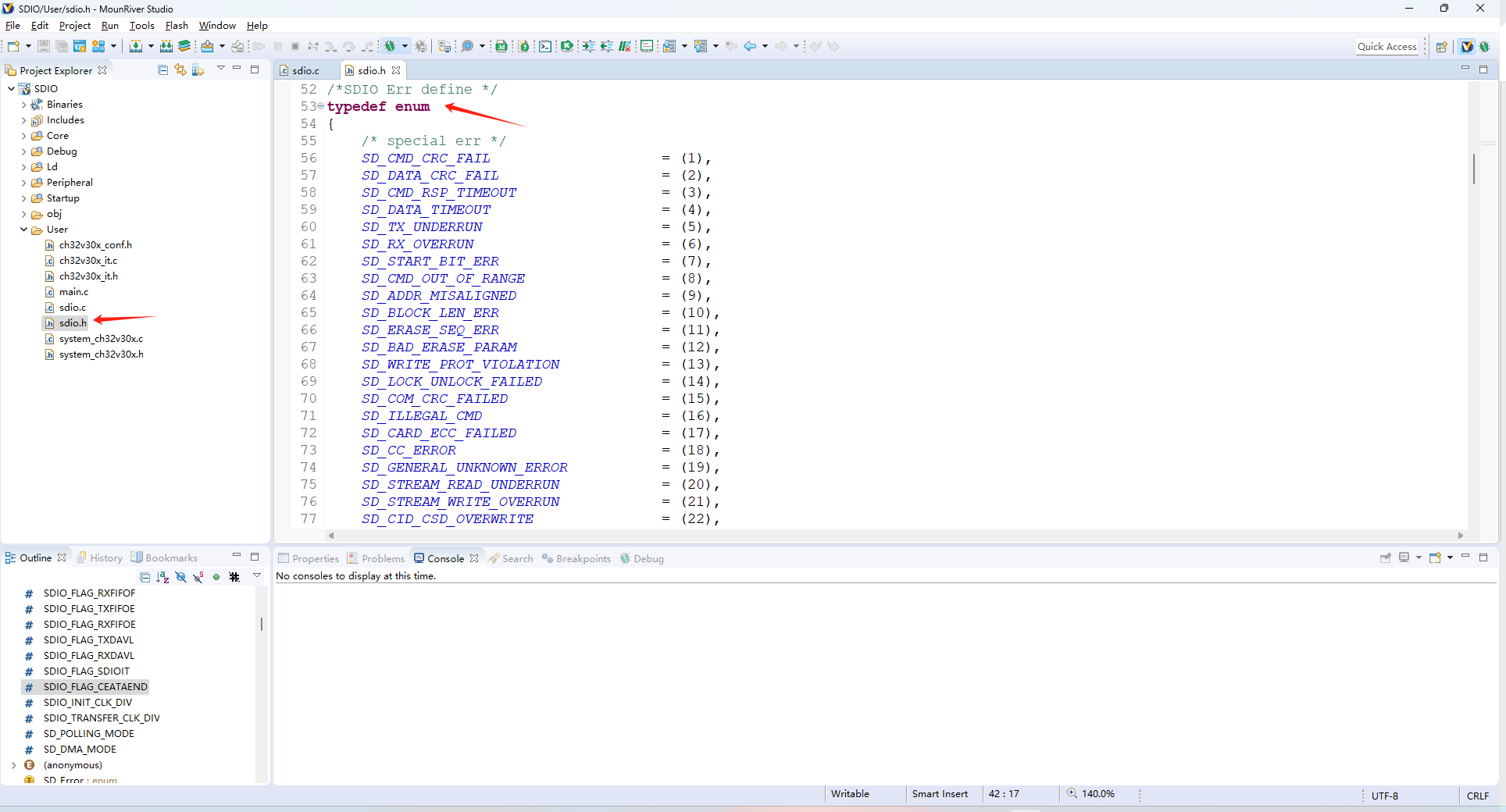Screen dimensions: 1506x812
Task: Open the Outline view menu triangle
Action: point(256,576)
